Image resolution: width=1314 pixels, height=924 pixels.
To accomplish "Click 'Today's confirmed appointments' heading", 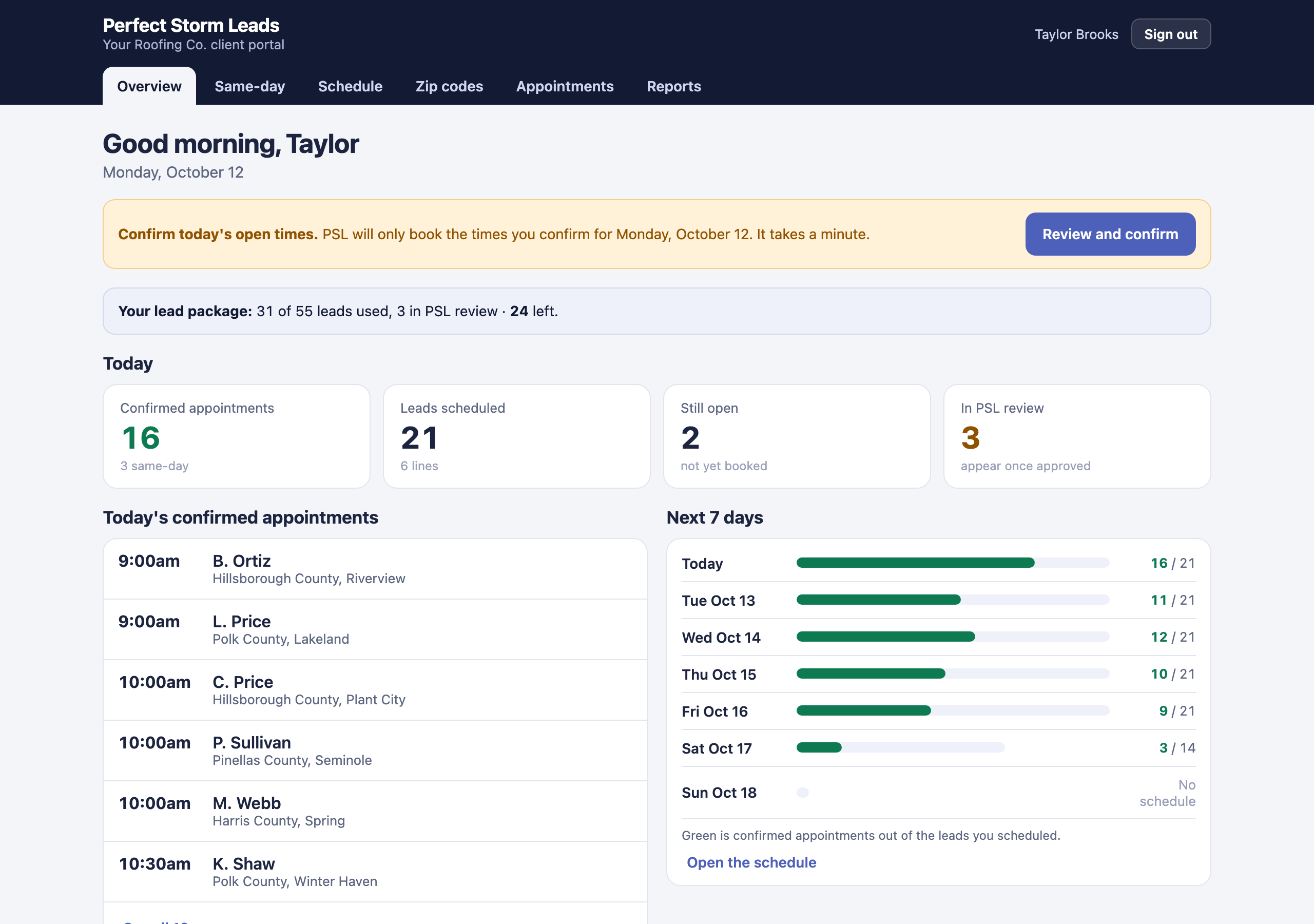I will pos(240,517).
